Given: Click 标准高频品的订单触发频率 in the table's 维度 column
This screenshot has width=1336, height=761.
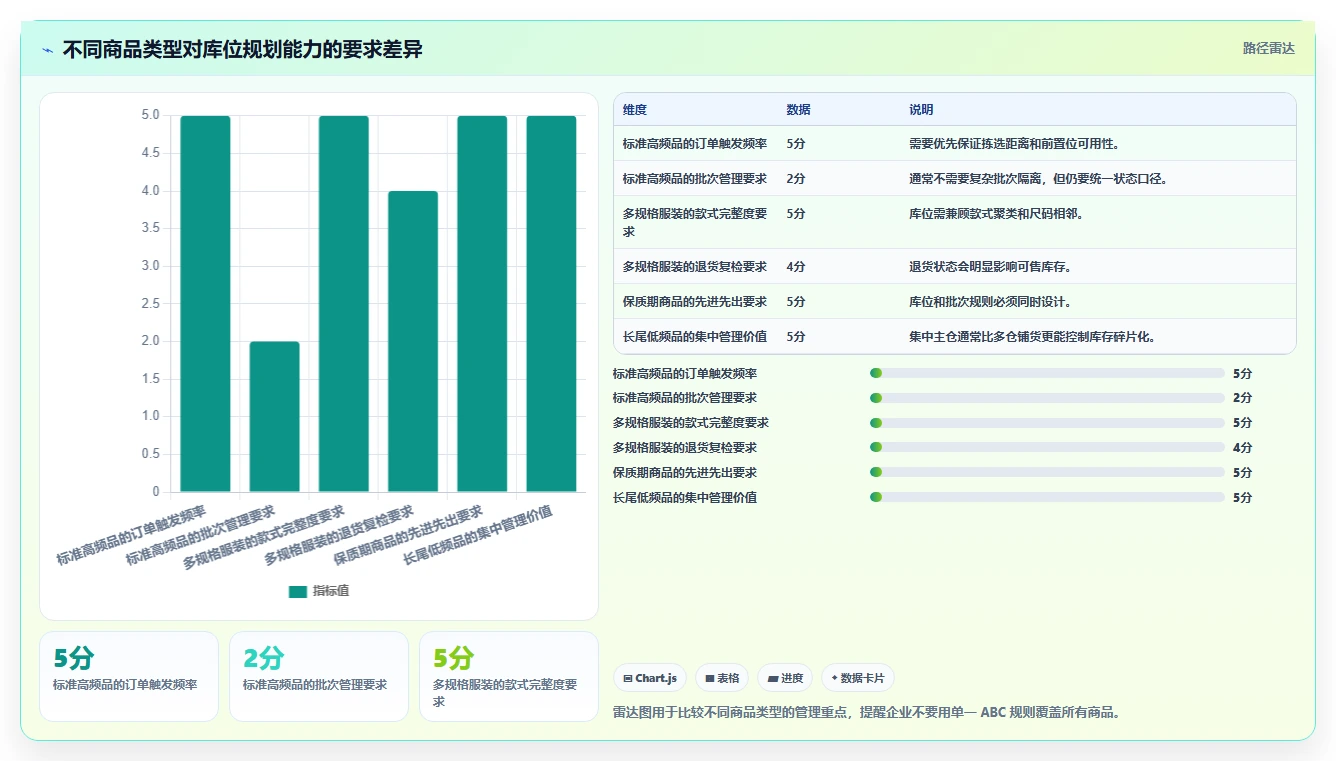Looking at the screenshot, I should [x=695, y=144].
